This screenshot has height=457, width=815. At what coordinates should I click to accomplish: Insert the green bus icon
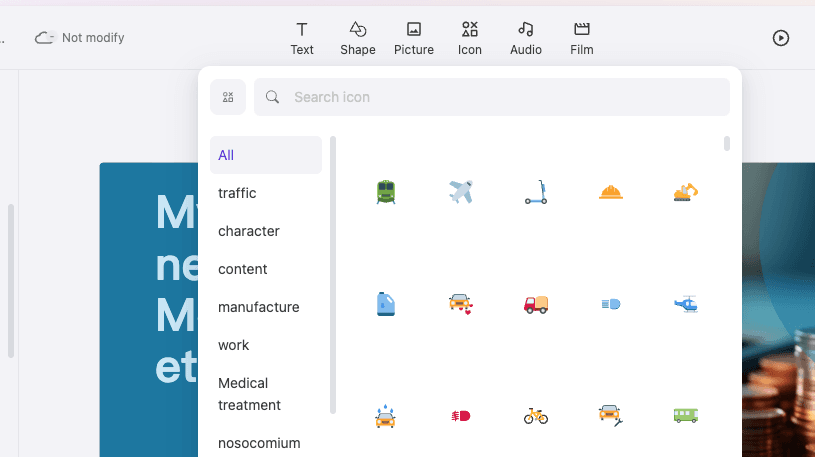pyautogui.click(x=686, y=415)
